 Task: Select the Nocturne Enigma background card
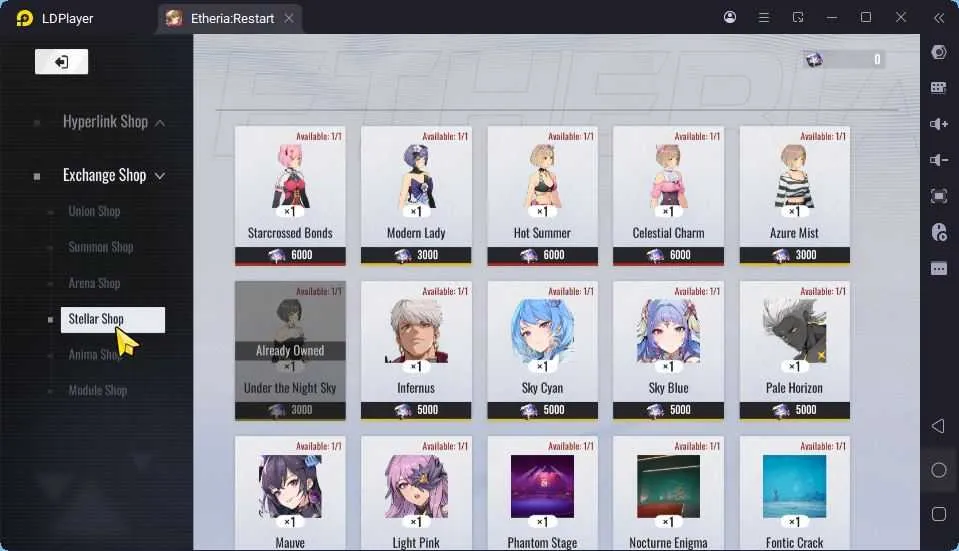668,494
